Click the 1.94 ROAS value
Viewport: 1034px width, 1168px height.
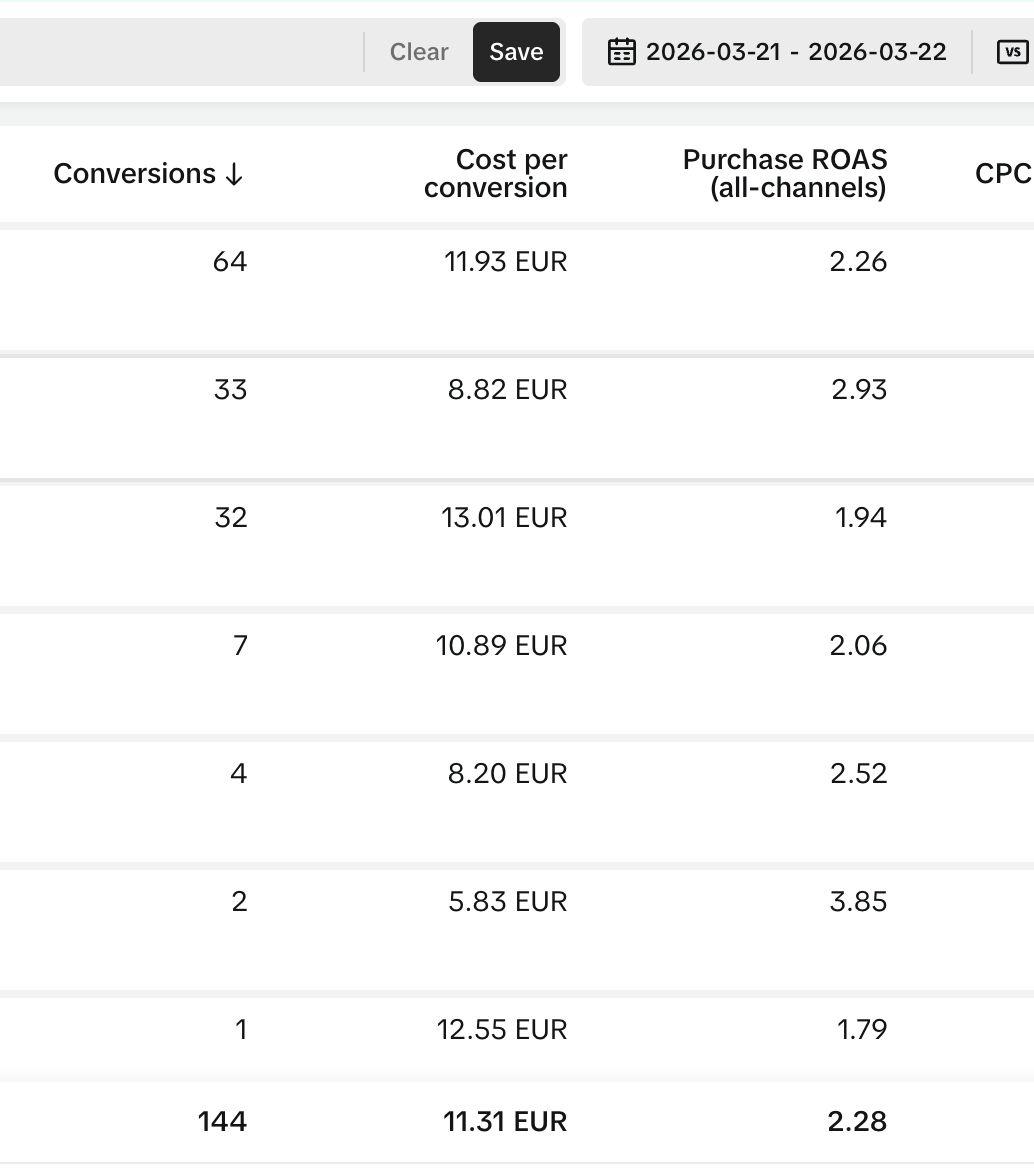(861, 518)
